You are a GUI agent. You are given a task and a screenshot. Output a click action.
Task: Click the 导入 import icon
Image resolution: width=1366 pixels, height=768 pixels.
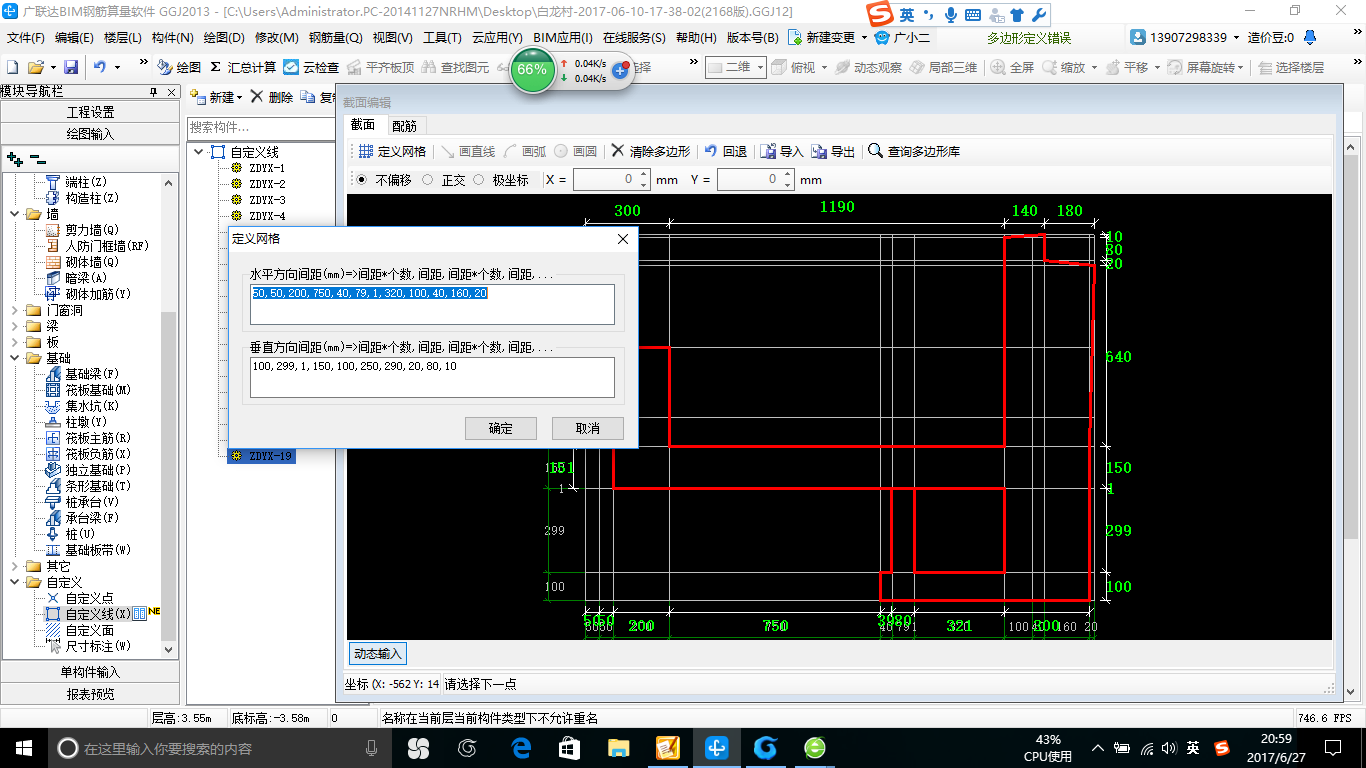[768, 151]
